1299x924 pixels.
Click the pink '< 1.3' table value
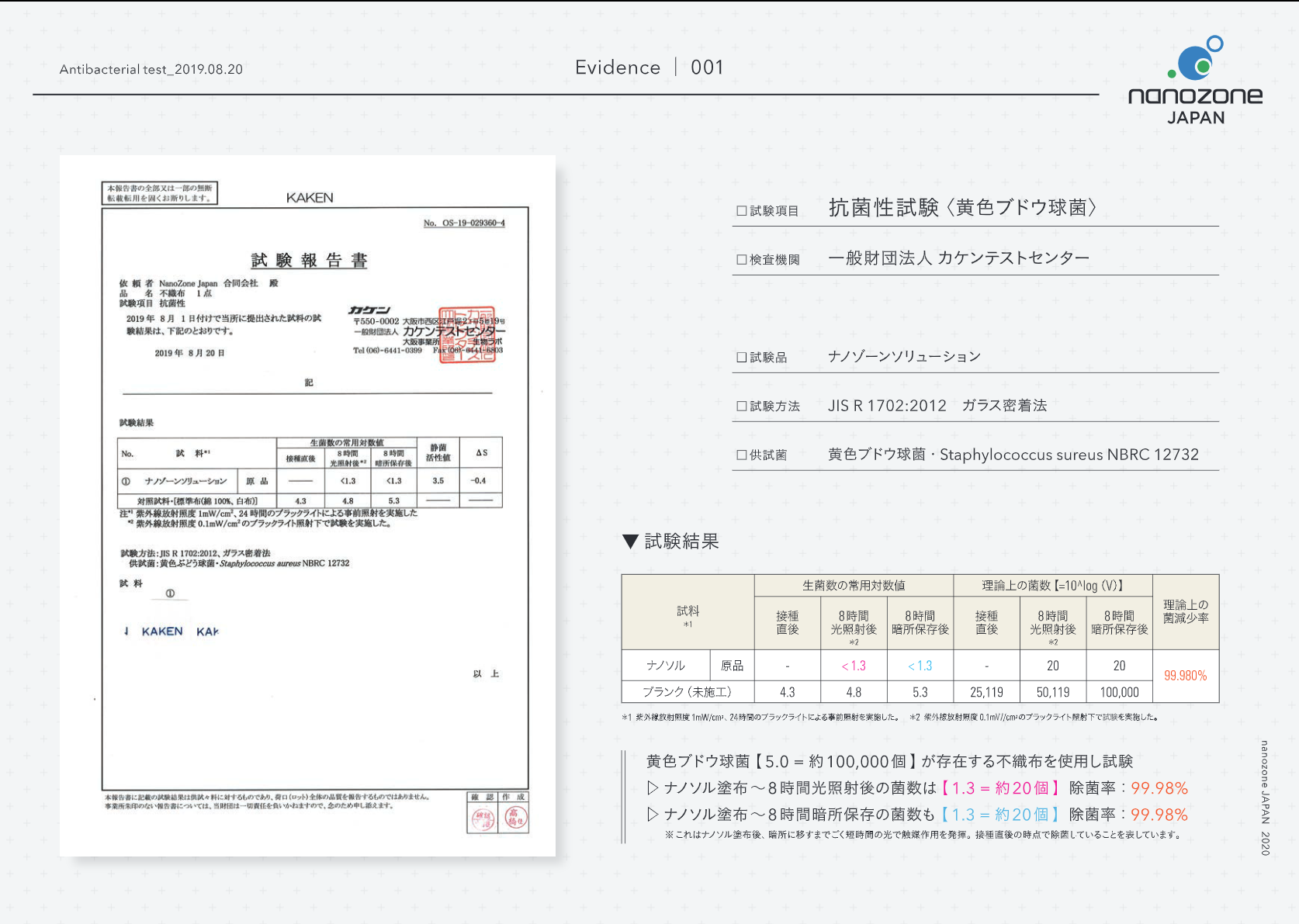854,666
